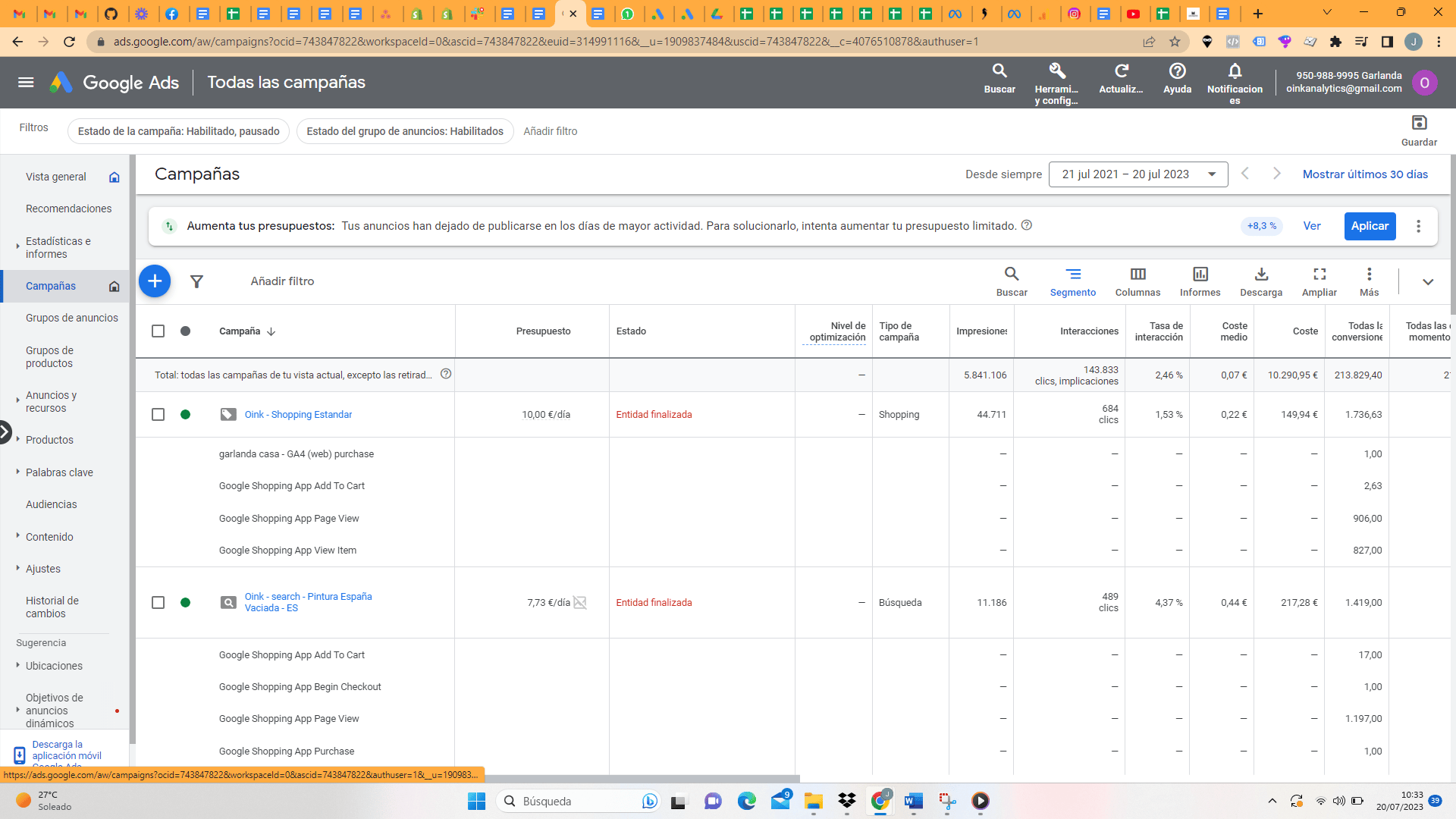This screenshot has height=819, width=1456.
Task: Check the Oink search Pintura España checkbox
Action: point(158,603)
